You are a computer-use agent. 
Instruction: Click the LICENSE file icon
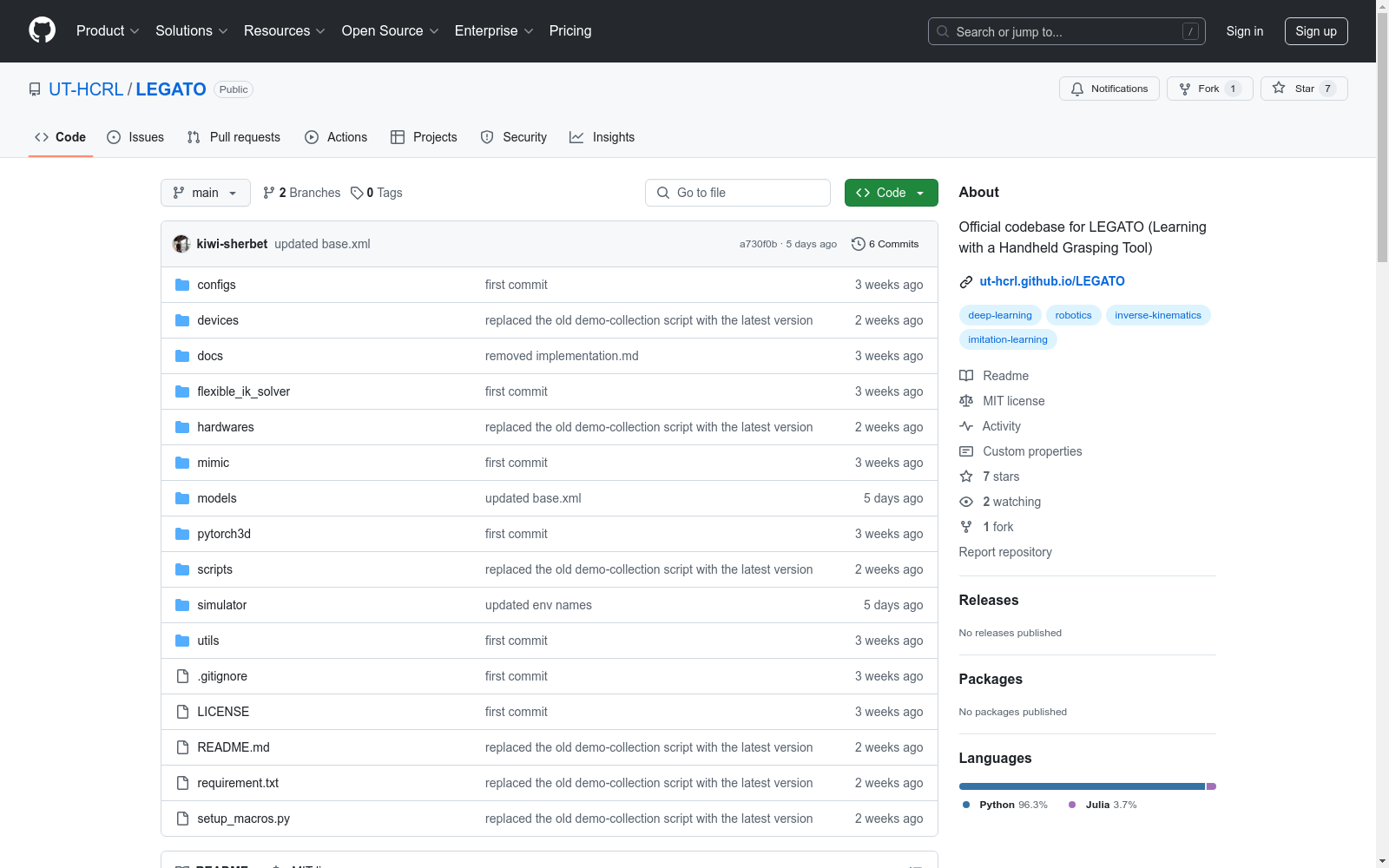click(182, 712)
